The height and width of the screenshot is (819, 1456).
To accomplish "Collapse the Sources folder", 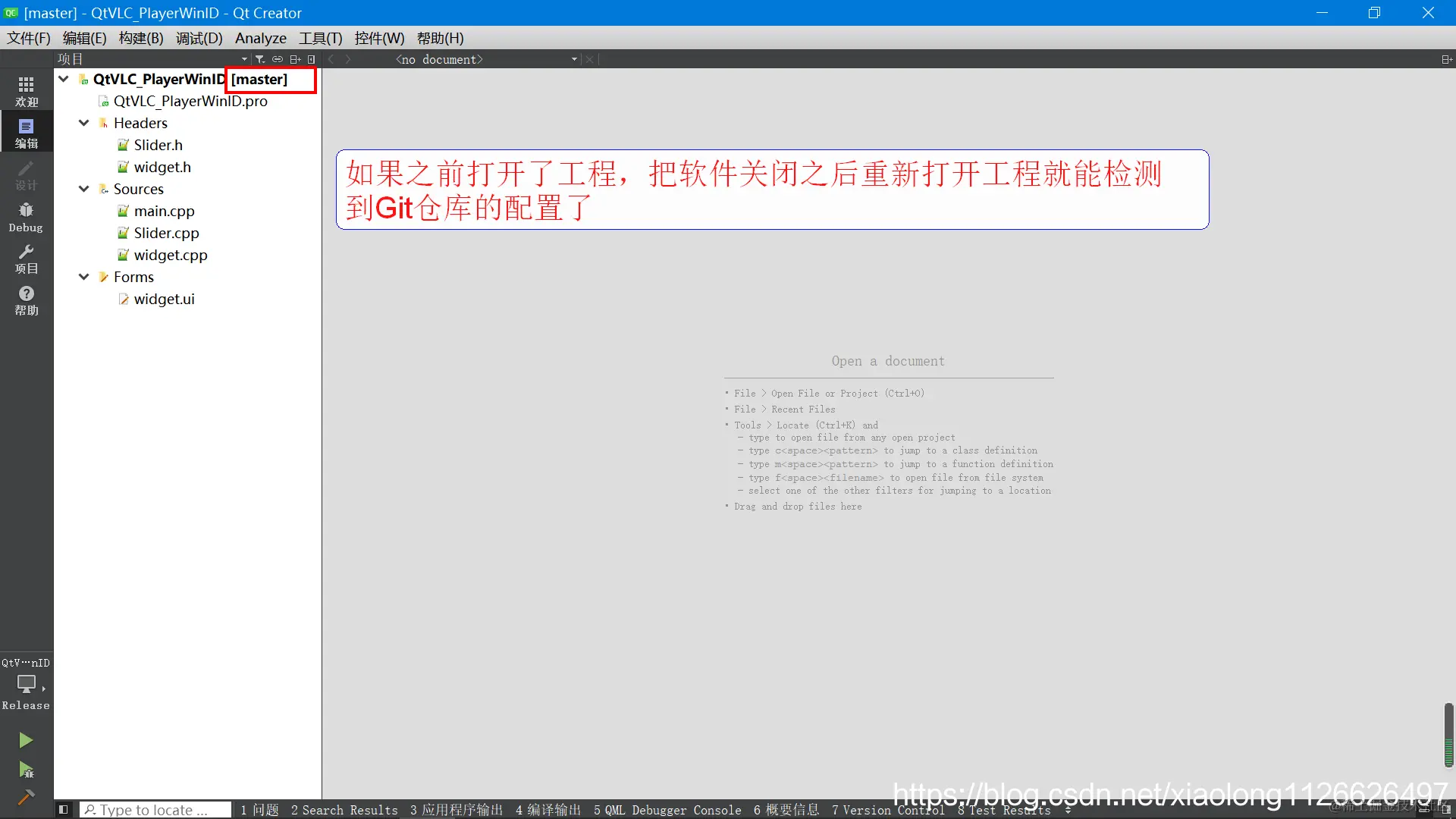I will [x=84, y=189].
